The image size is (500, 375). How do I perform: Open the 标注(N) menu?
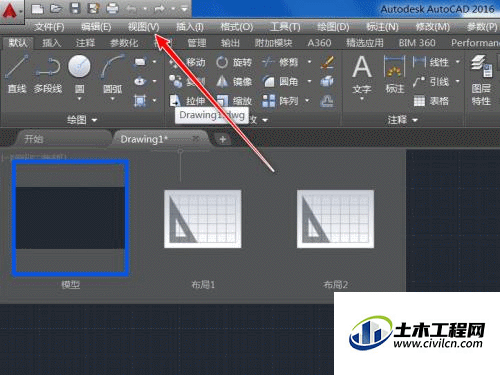coord(382,27)
